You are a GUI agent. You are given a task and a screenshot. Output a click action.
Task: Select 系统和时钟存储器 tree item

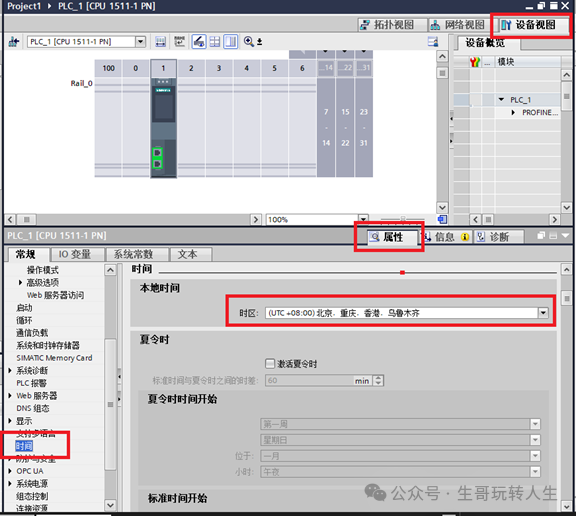tap(48, 345)
